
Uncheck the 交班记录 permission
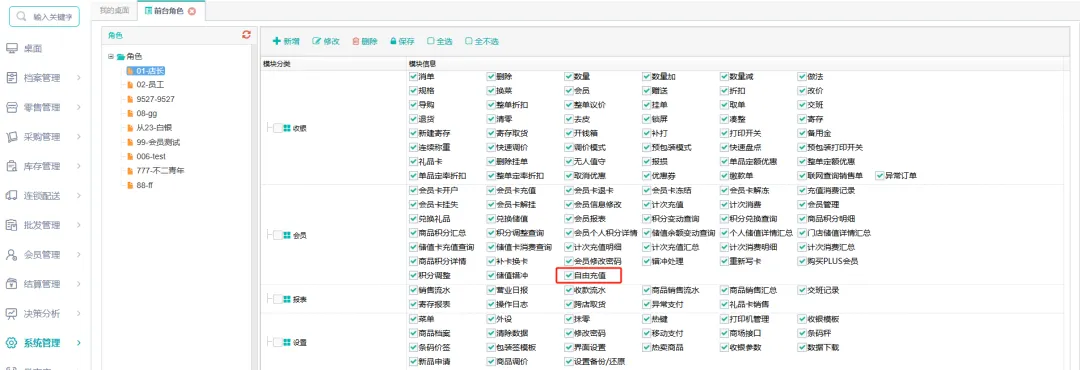(802, 290)
